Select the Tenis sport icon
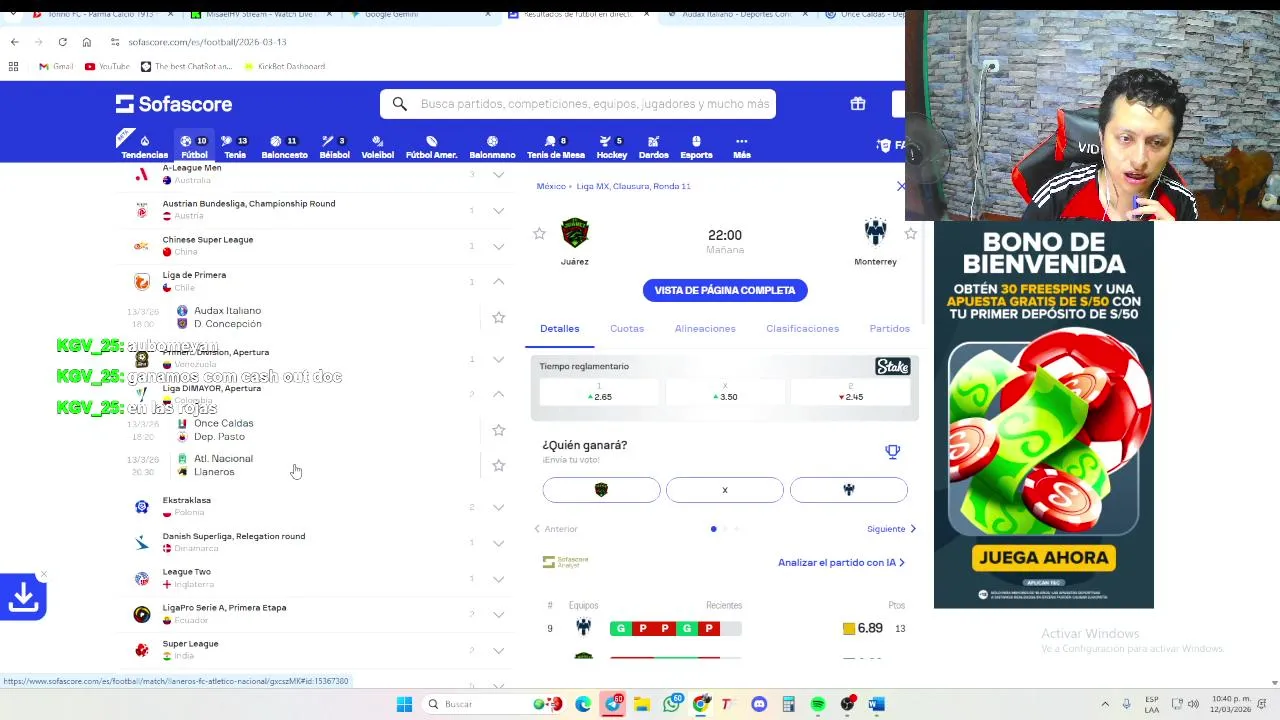 (x=234, y=147)
